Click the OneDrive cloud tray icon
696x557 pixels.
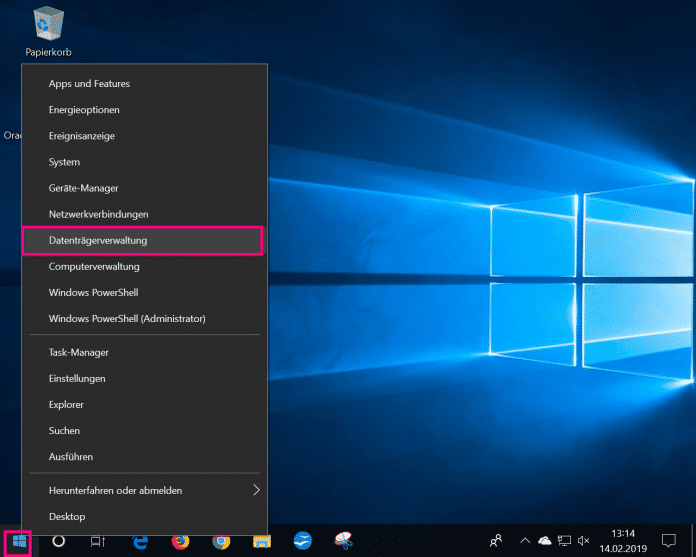pos(545,541)
